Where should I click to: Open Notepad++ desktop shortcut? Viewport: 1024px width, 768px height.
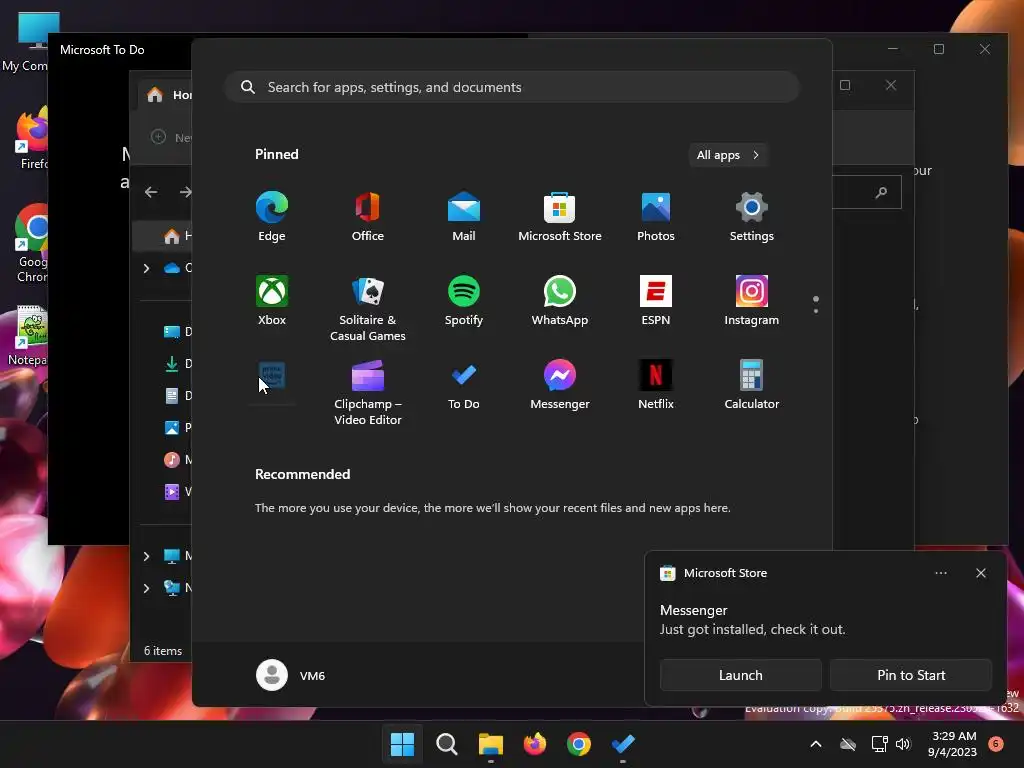click(x=28, y=336)
